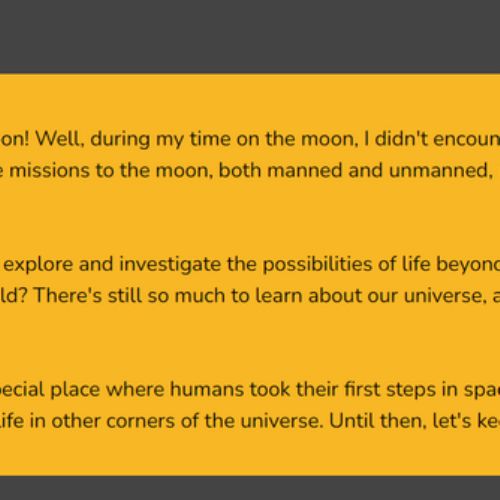Click the empty yellow gap between the first two paragraphs

pyautogui.click(x=250, y=218)
